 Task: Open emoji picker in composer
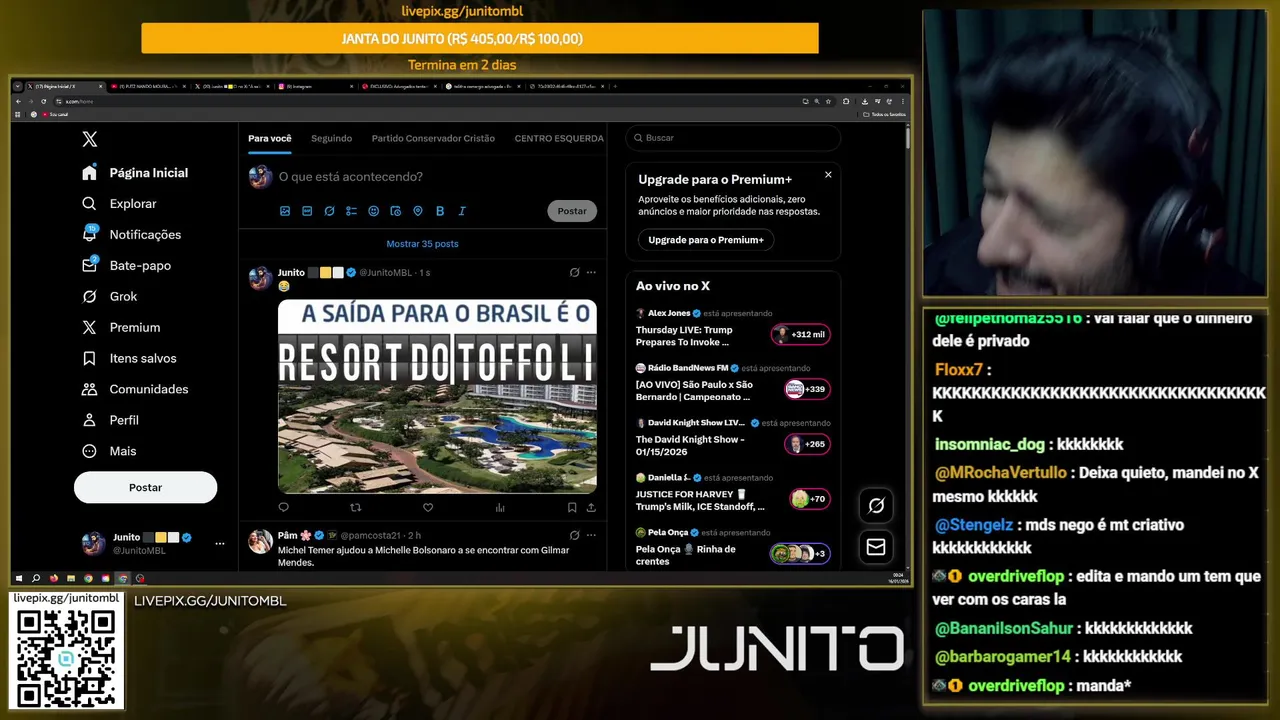374,211
